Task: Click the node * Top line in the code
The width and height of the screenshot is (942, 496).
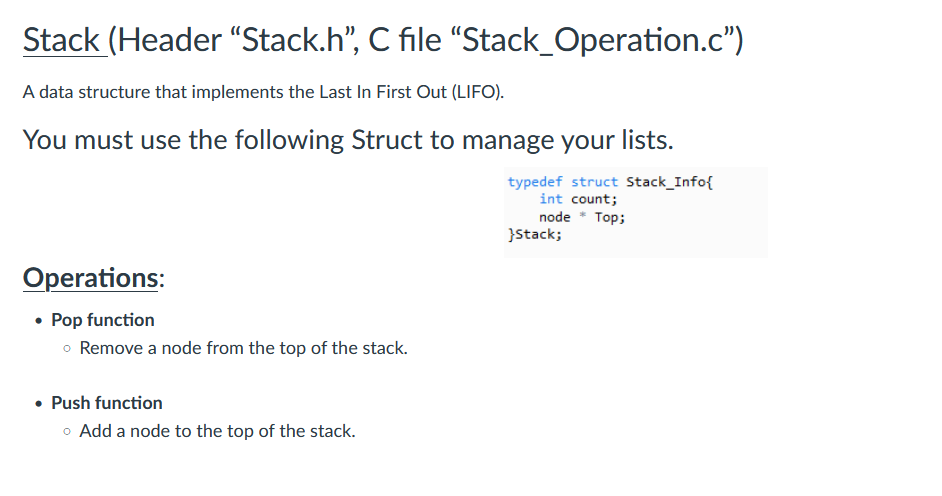Action: click(x=582, y=217)
